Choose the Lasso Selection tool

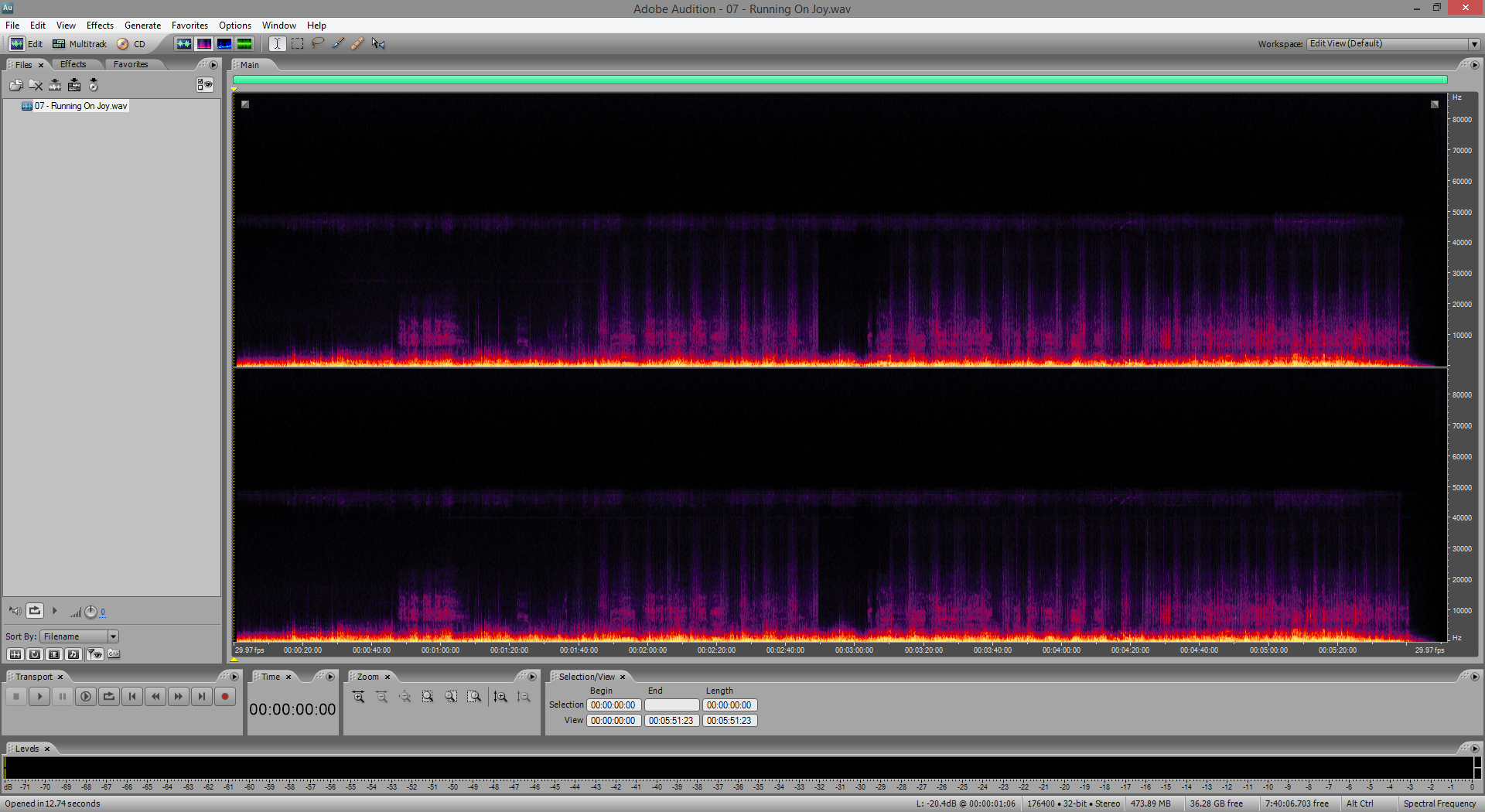317,44
